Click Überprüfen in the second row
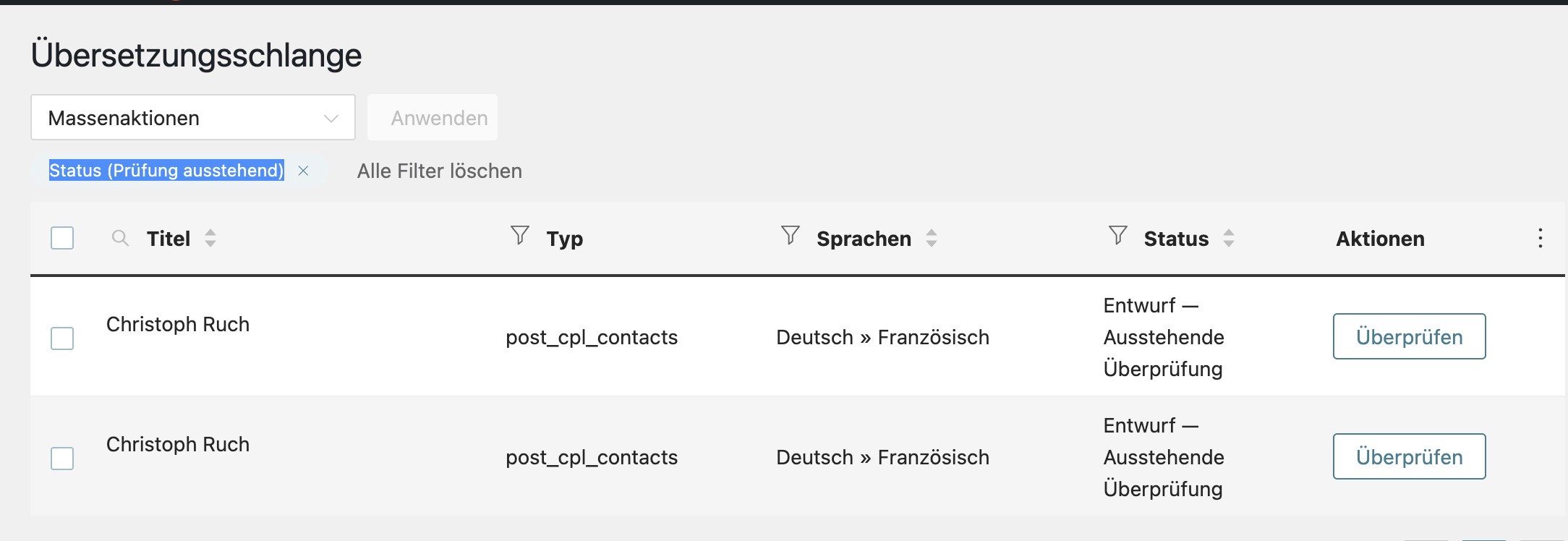The height and width of the screenshot is (541, 1568). 1409,456
